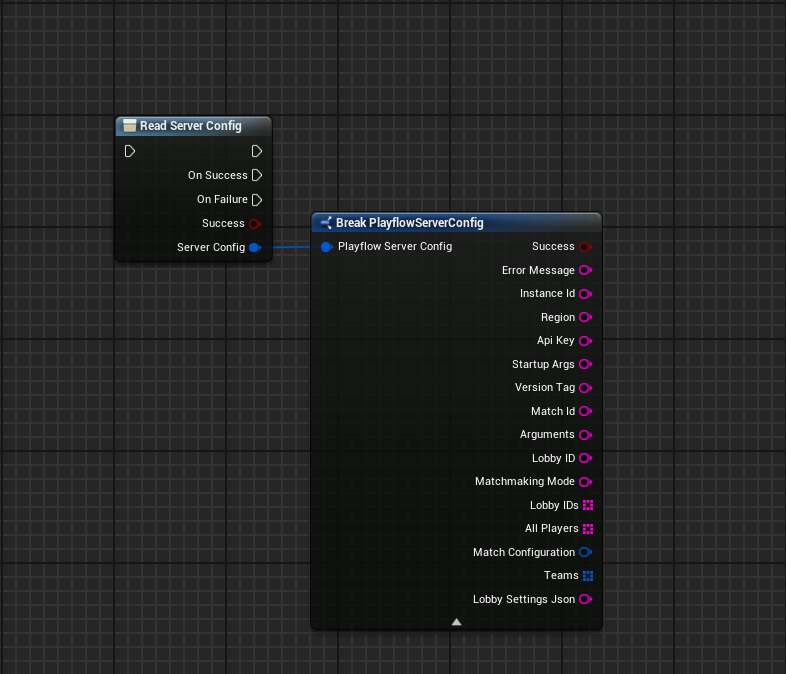Viewport: 786px width, 674px height.
Task: Click the Error Message string output pin
Action: coord(586,270)
